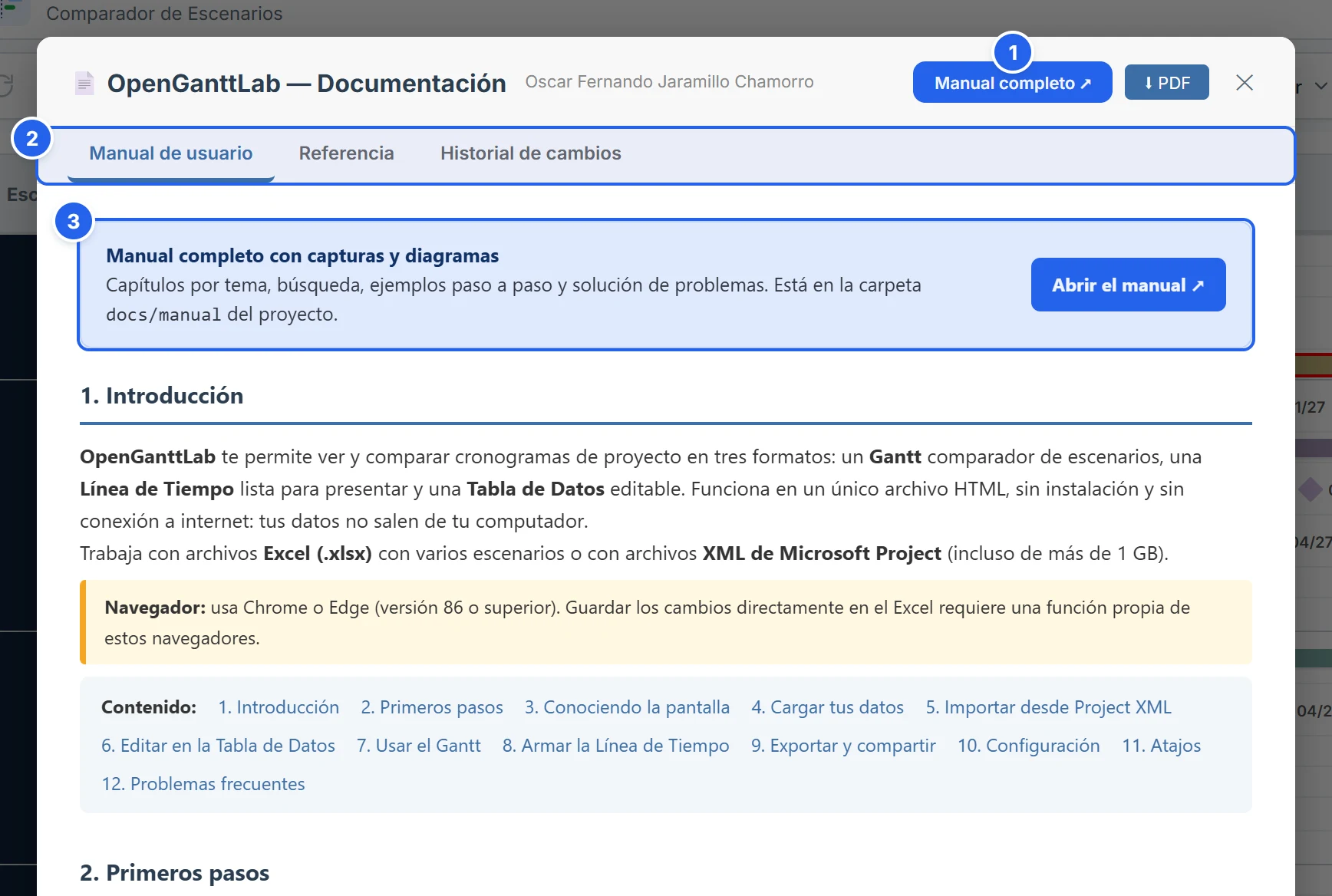The height and width of the screenshot is (896, 1332).
Task: Open the Historial de cambios tab
Action: tap(531, 153)
